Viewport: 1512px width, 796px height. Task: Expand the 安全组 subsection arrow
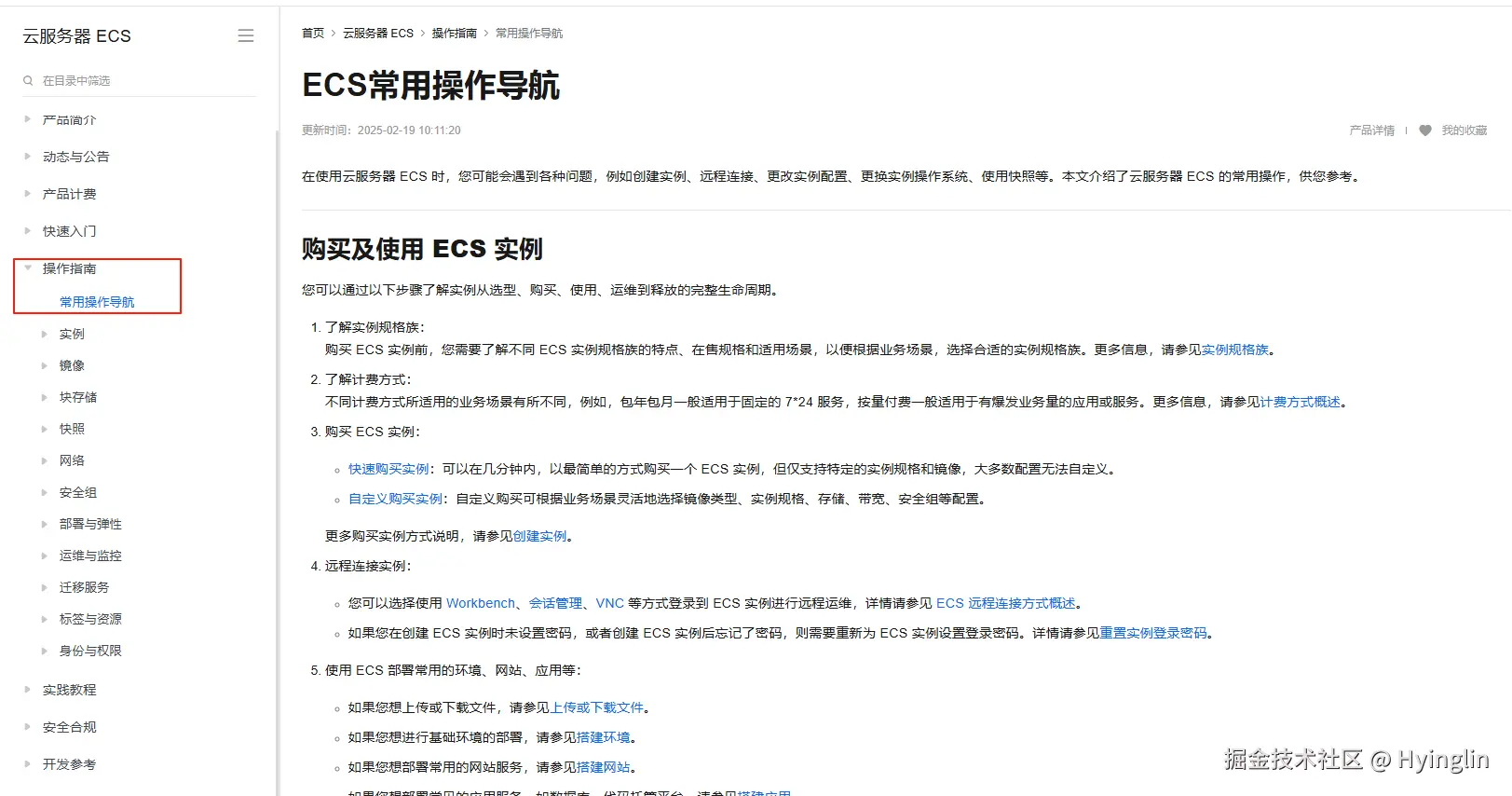tap(44, 492)
